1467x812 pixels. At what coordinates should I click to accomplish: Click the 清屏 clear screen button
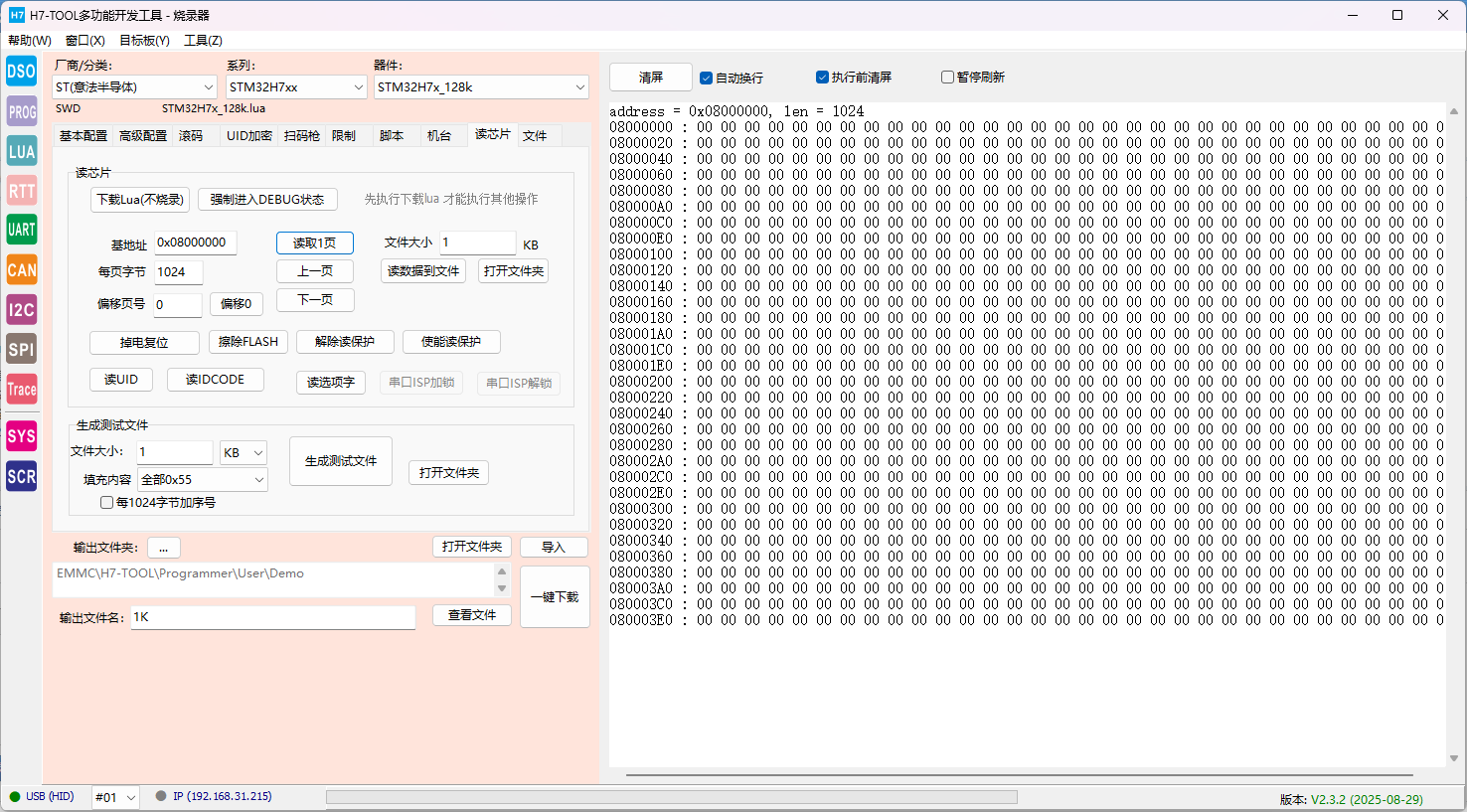651,77
